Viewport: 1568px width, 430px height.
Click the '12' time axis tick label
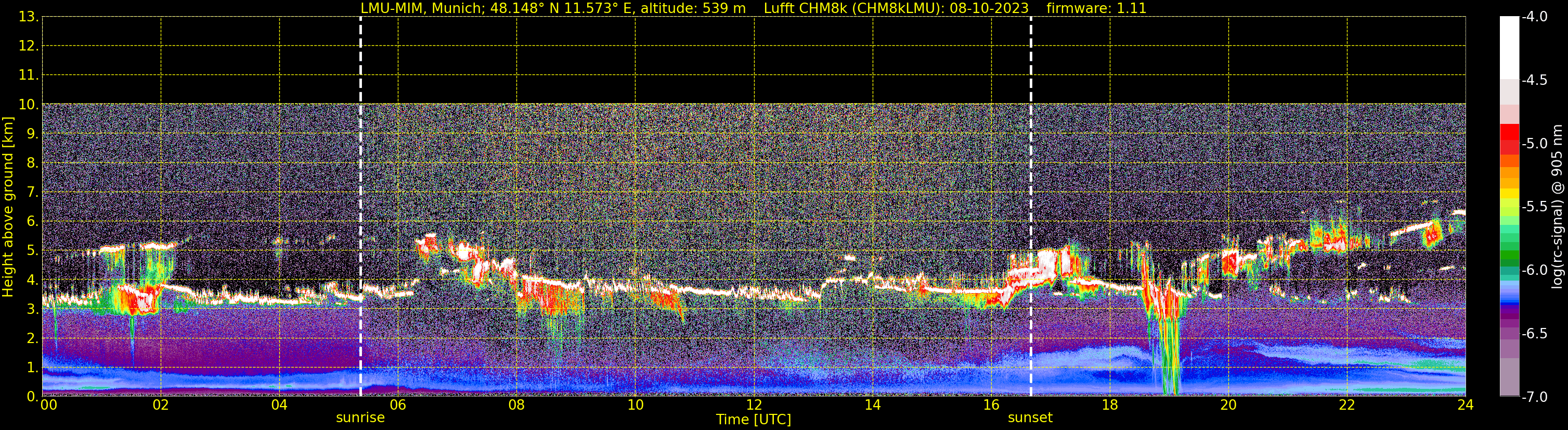point(754,405)
